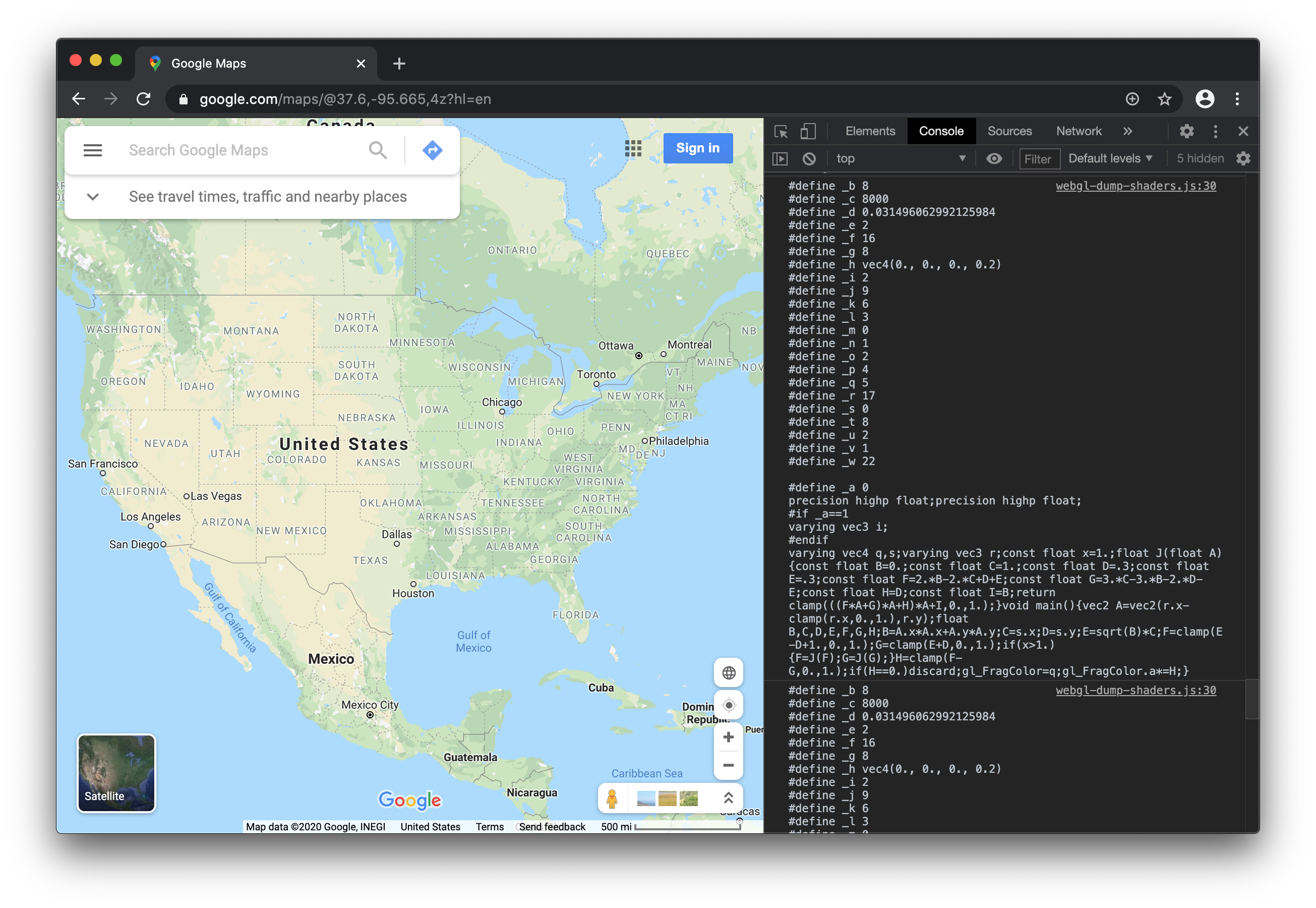
Task: Click the Chicago city label
Action: click(502, 402)
